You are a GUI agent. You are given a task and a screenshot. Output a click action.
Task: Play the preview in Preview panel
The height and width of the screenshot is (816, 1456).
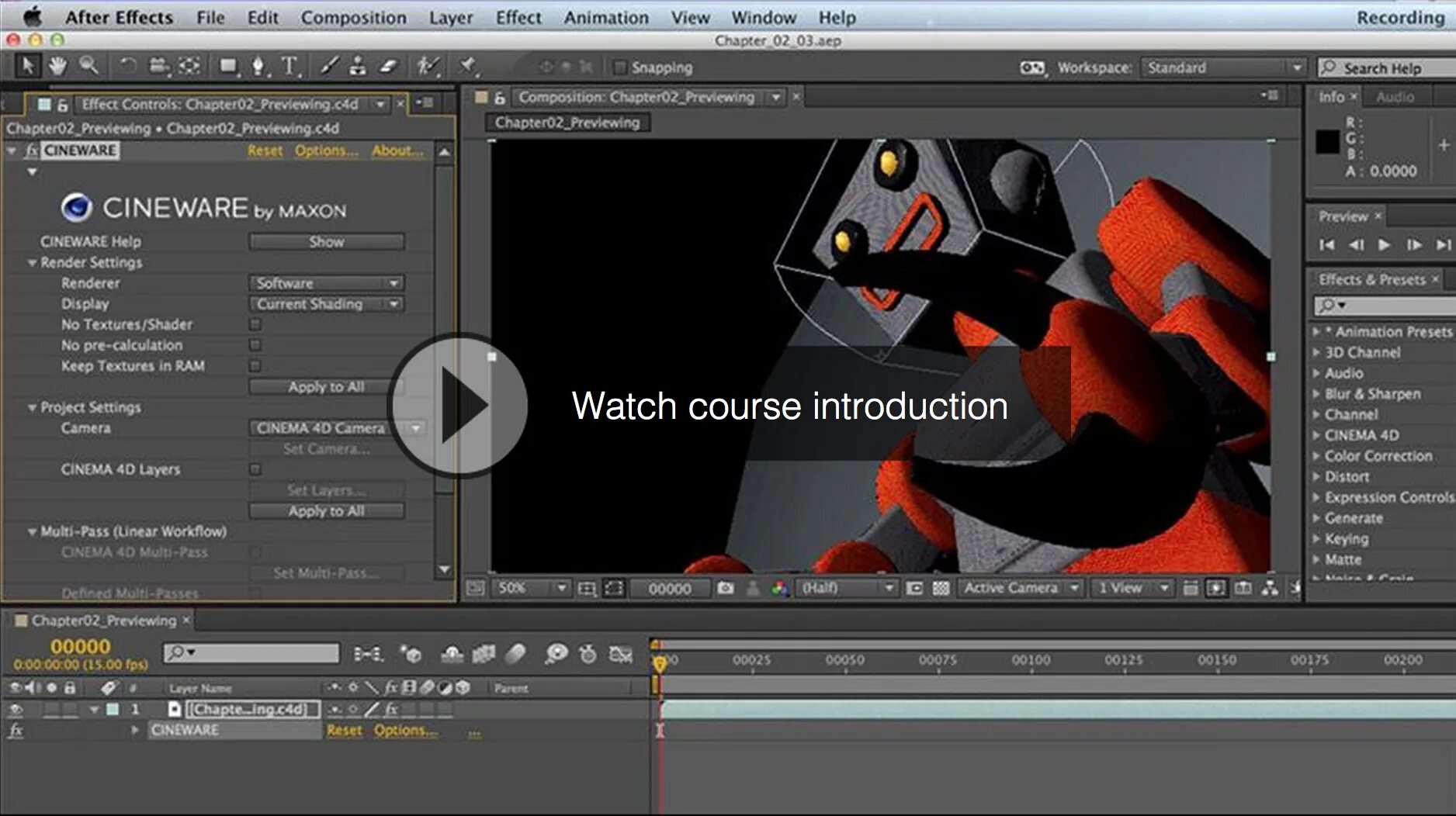[1384, 244]
